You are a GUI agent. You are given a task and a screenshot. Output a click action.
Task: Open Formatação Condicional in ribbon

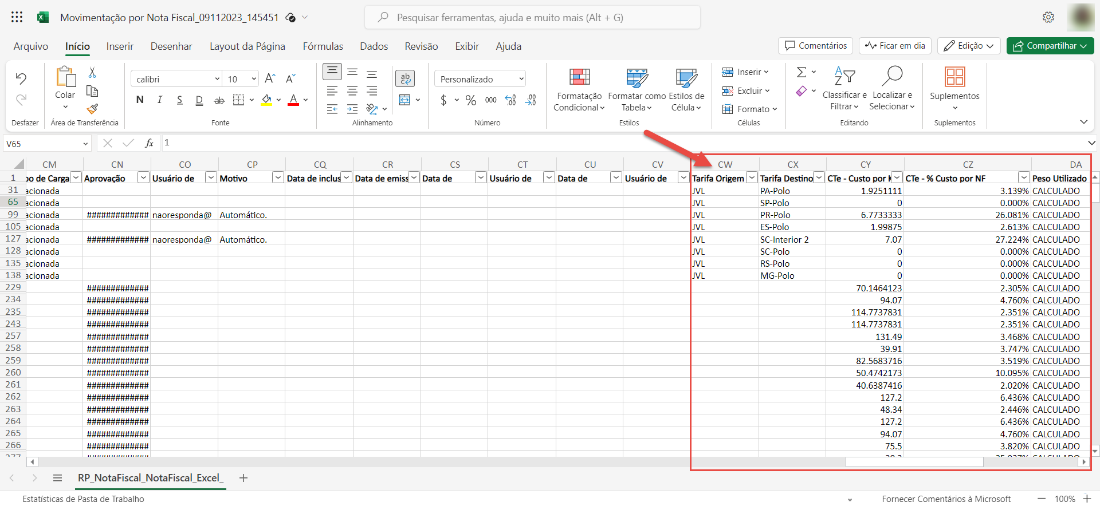[x=579, y=90]
